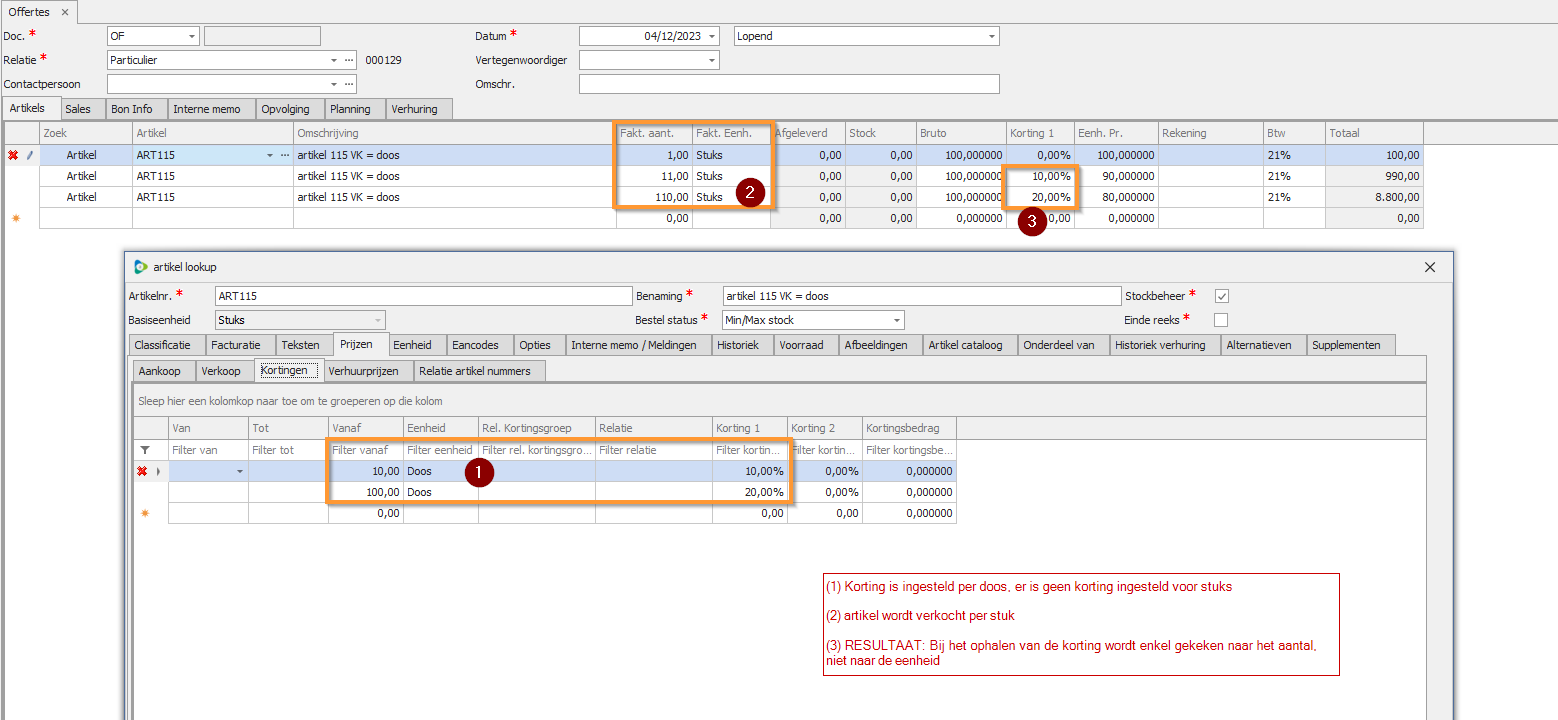1558x720 pixels.
Task: Expand the Relatie dropdown showing Particulier
Action: [335, 60]
